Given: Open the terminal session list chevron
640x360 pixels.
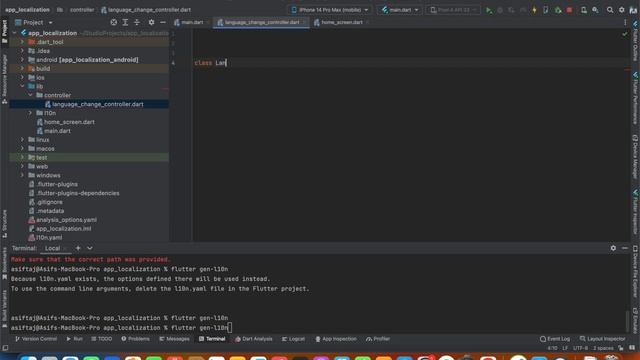Looking at the screenshot, I should (89, 248).
